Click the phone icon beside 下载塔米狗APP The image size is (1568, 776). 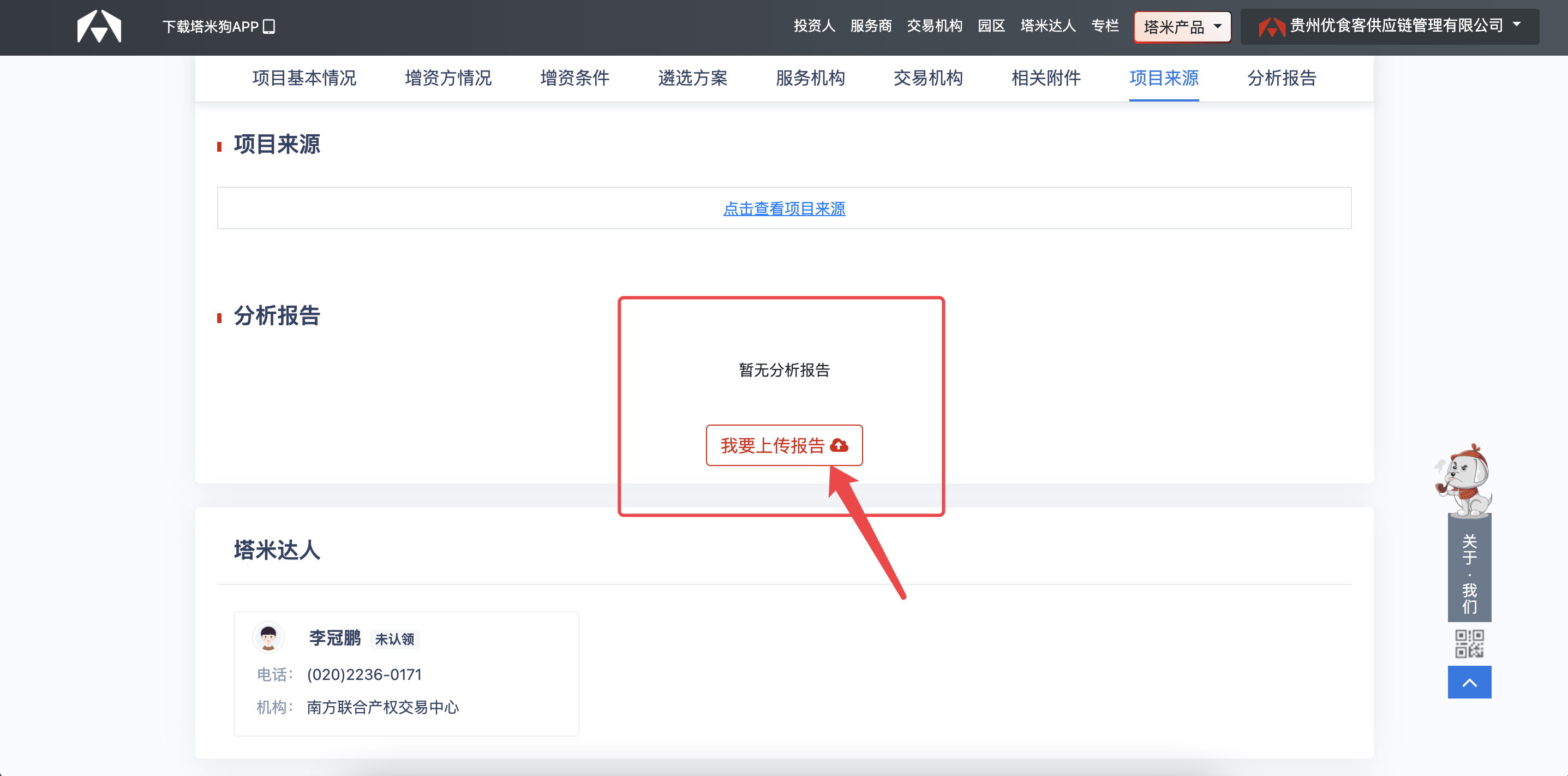pos(269,26)
